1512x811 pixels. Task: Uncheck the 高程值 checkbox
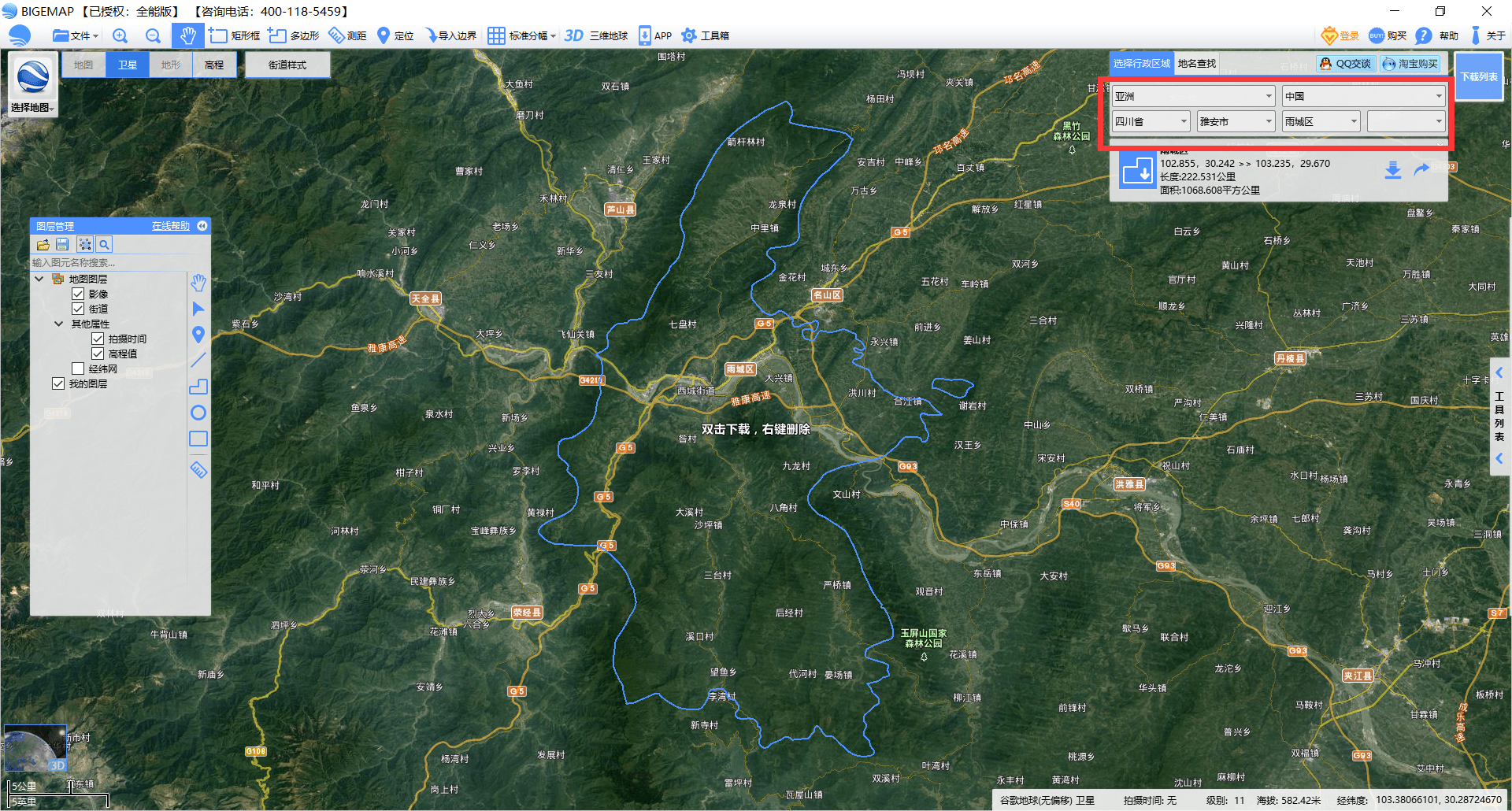point(98,354)
